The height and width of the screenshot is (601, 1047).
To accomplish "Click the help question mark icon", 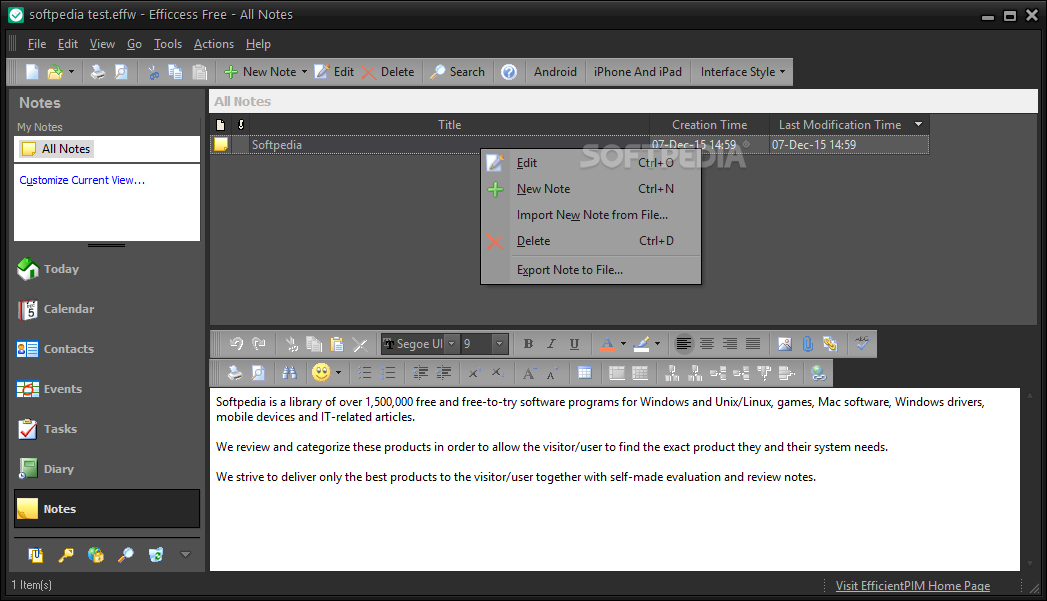I will pos(509,71).
